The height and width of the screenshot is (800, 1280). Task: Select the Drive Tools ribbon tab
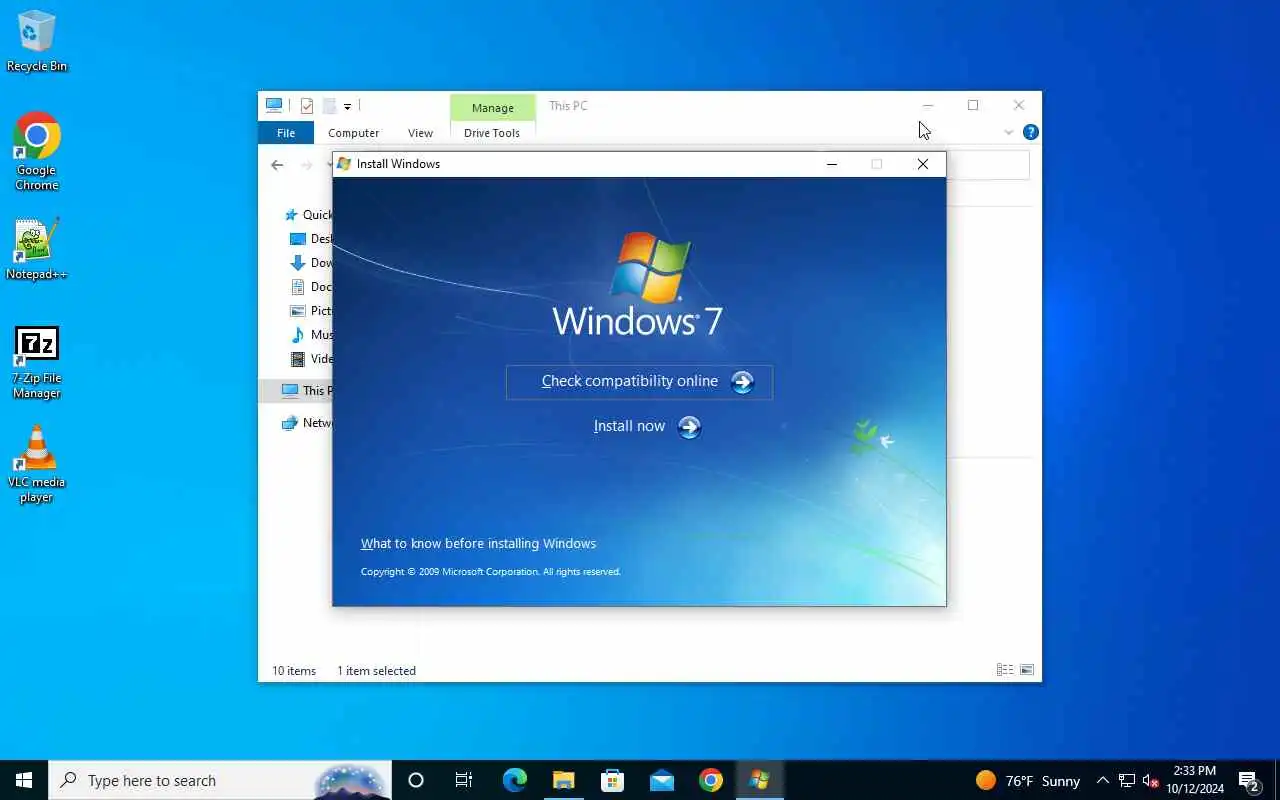pos(492,133)
